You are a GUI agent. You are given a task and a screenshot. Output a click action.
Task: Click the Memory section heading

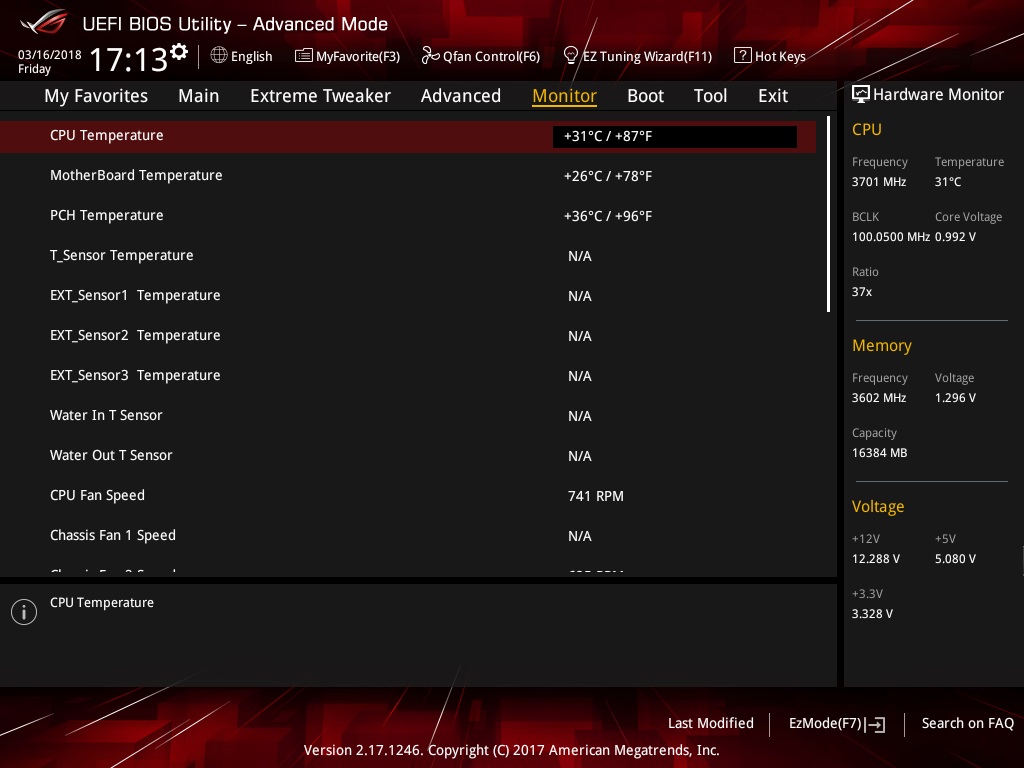click(x=882, y=345)
